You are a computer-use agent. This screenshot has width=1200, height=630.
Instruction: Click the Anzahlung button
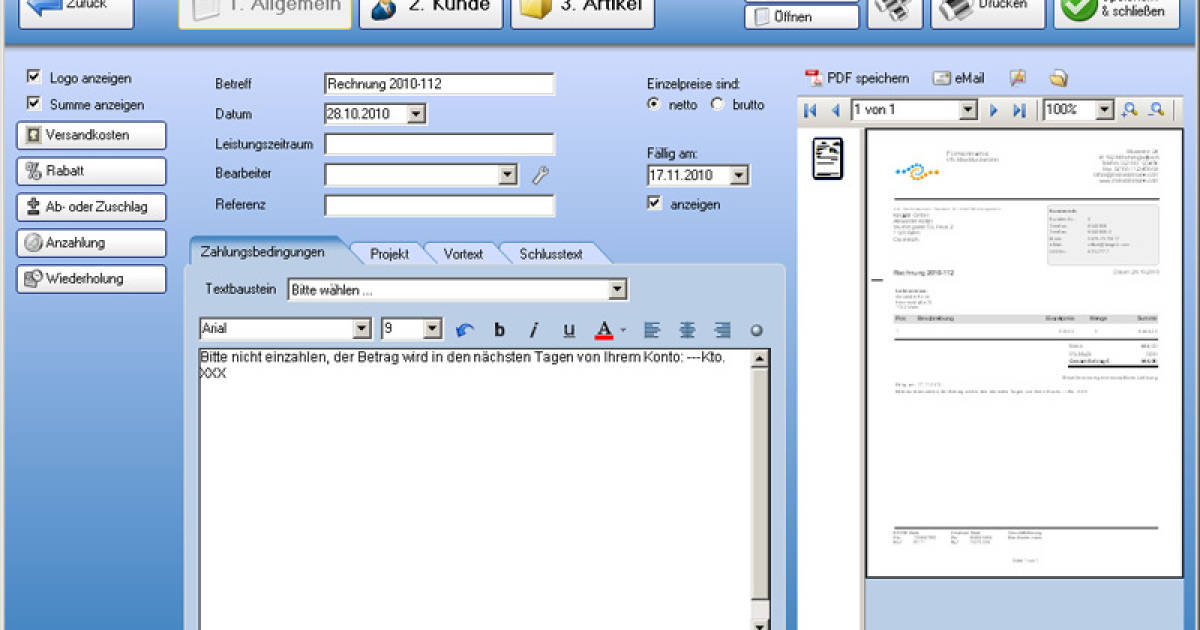point(90,243)
